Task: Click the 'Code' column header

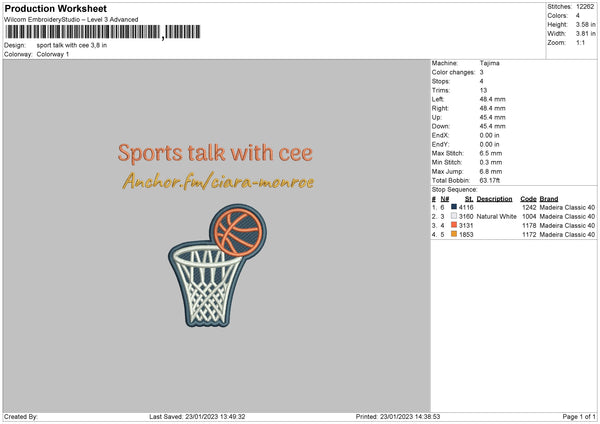Action: coord(528,199)
